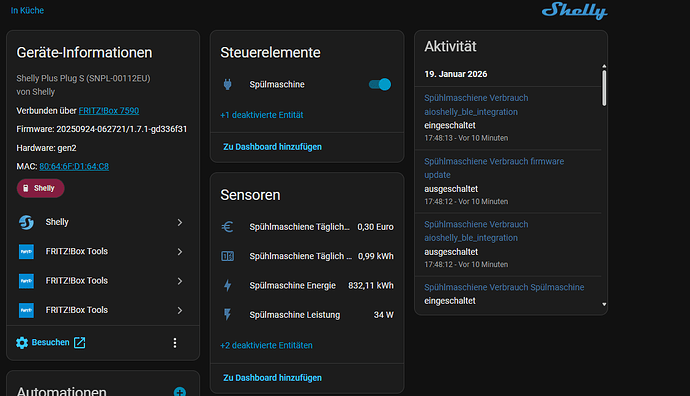Click the Shelly brand logo
The height and width of the screenshot is (396, 690).
point(574,11)
